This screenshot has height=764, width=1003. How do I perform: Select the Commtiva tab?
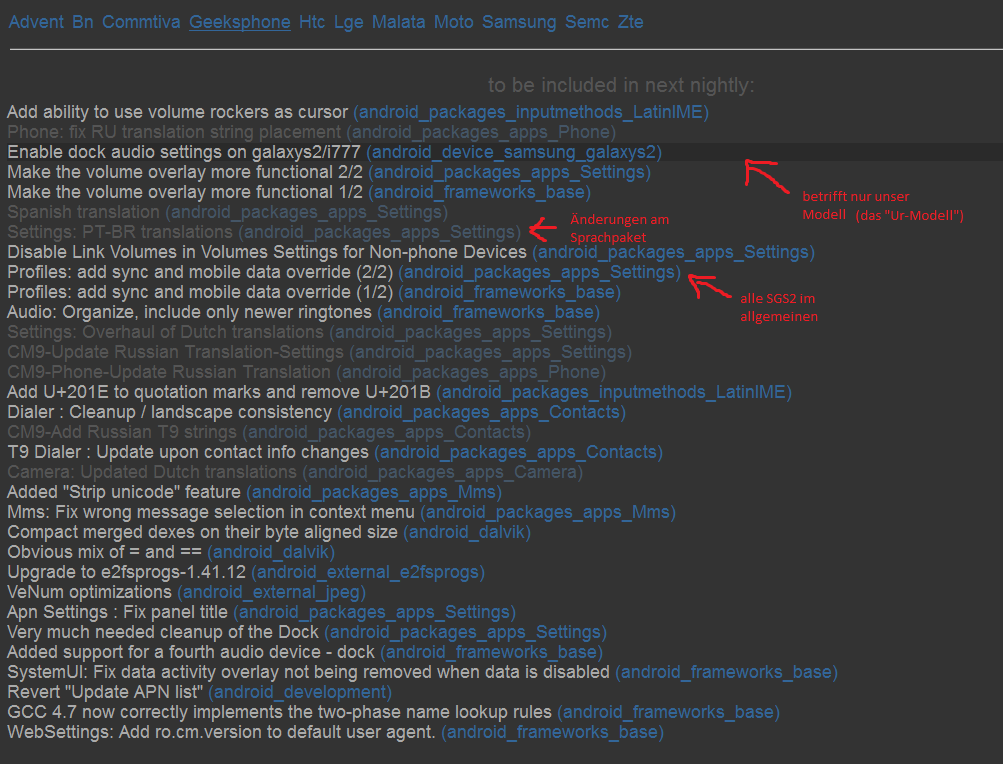[141, 22]
